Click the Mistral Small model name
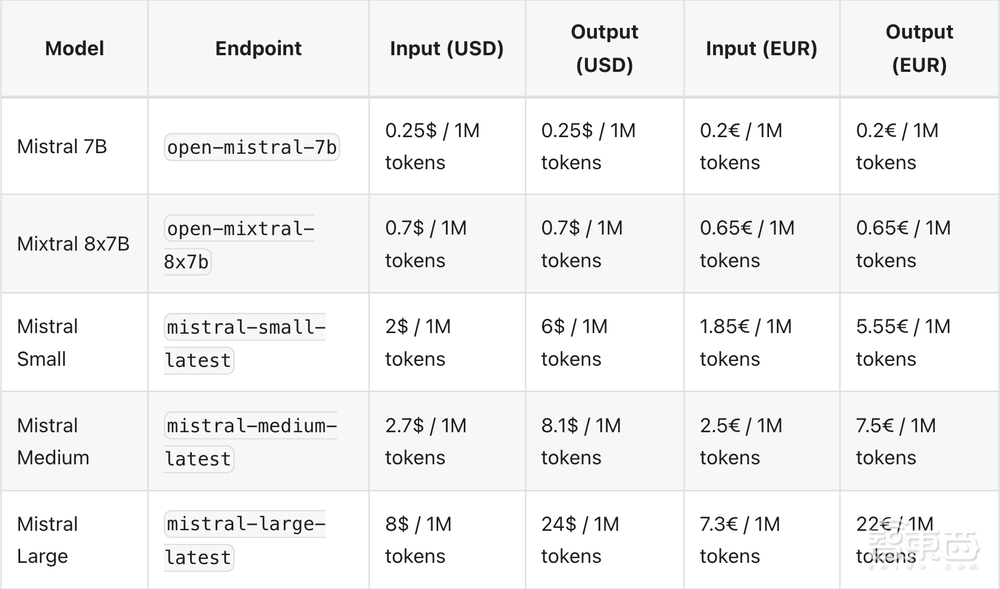The image size is (1000, 589). [x=47, y=342]
